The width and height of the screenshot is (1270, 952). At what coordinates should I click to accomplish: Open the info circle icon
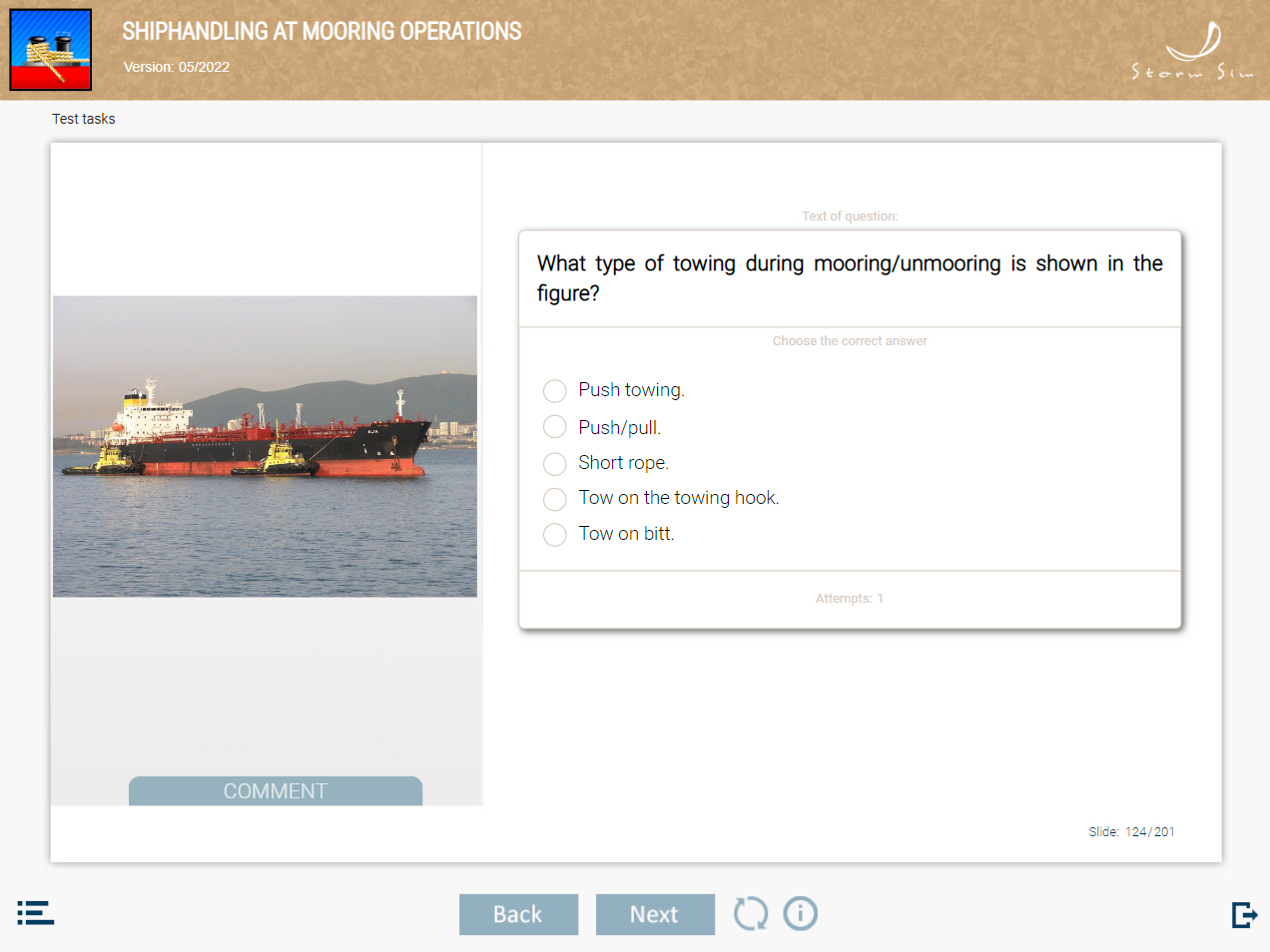(x=801, y=913)
